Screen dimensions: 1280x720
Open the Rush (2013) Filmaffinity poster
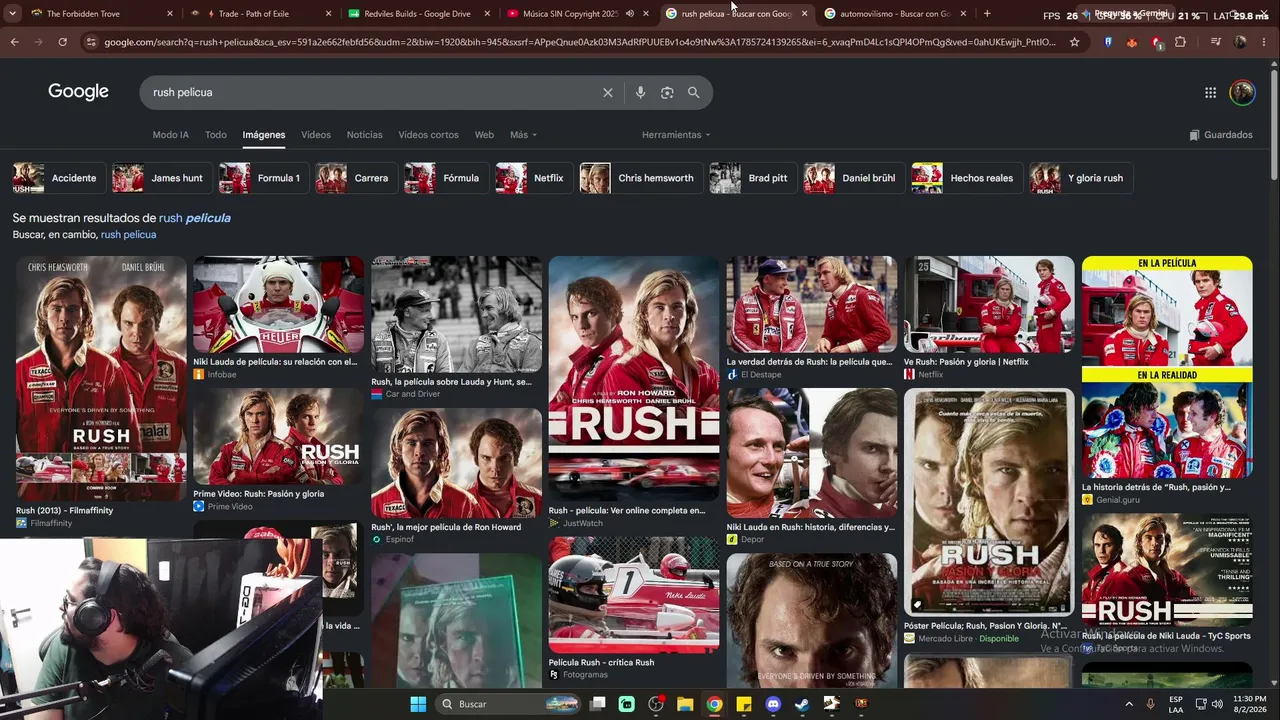[101, 378]
